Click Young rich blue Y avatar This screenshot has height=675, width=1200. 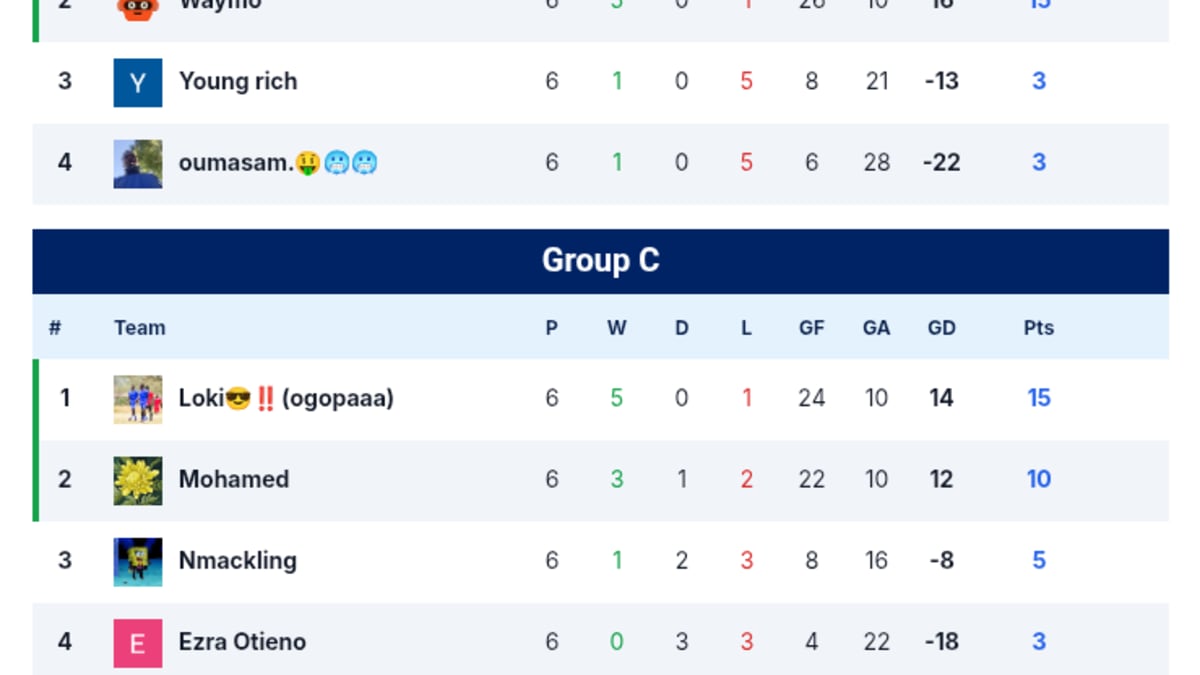(138, 82)
